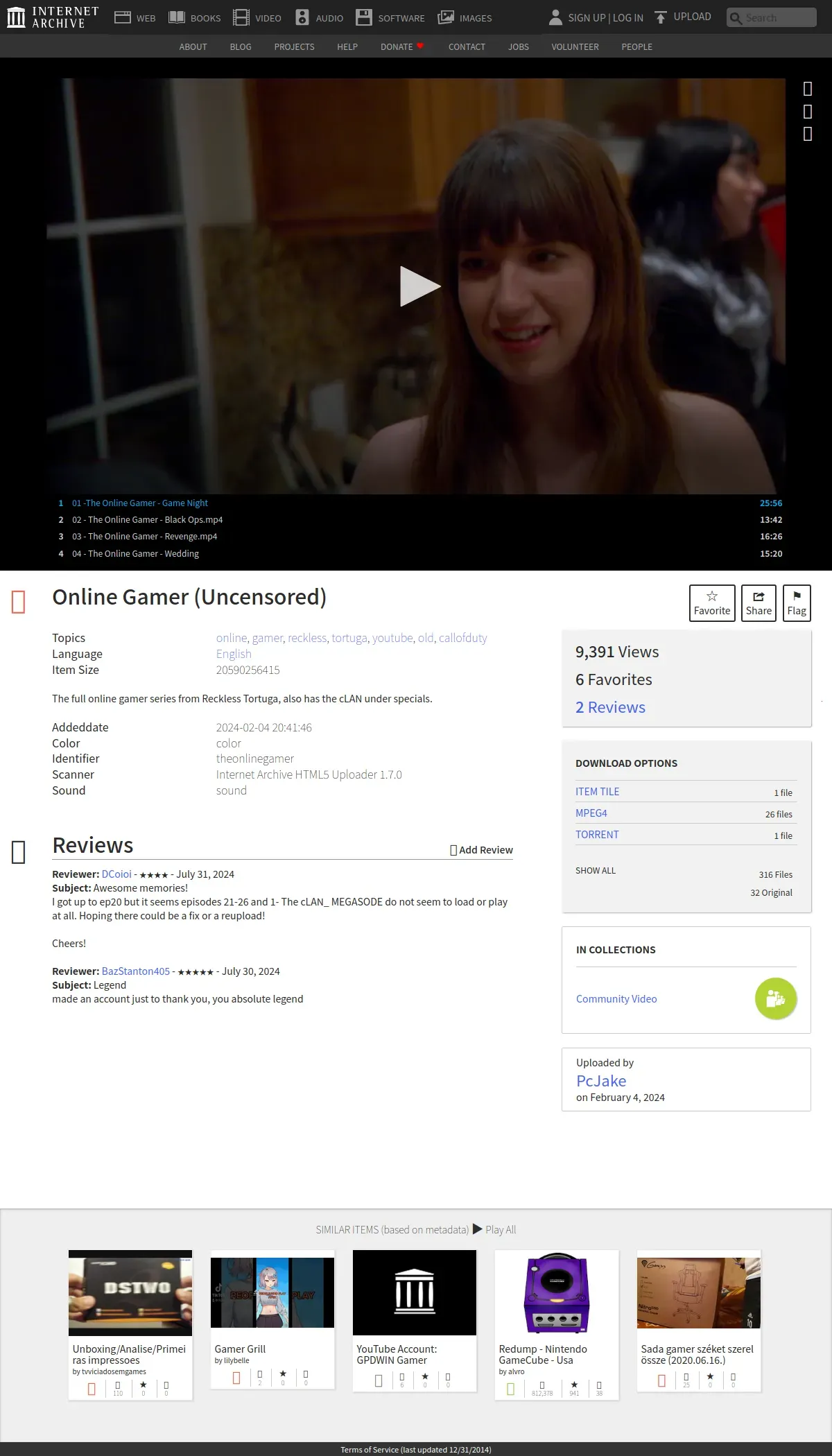Open uploader PcJake profile
This screenshot has height=1456, width=832.
601,1081
